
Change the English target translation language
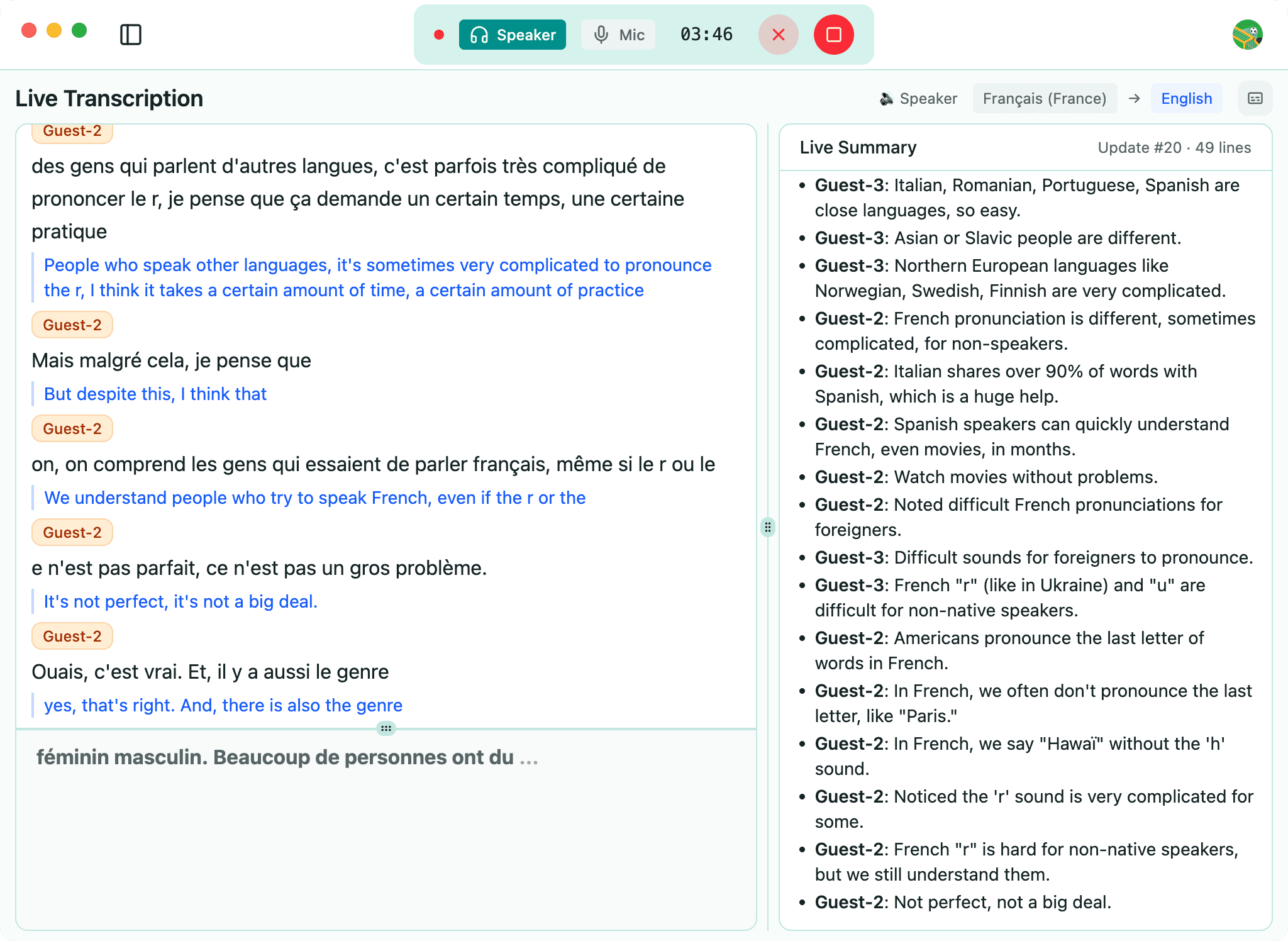(1186, 98)
